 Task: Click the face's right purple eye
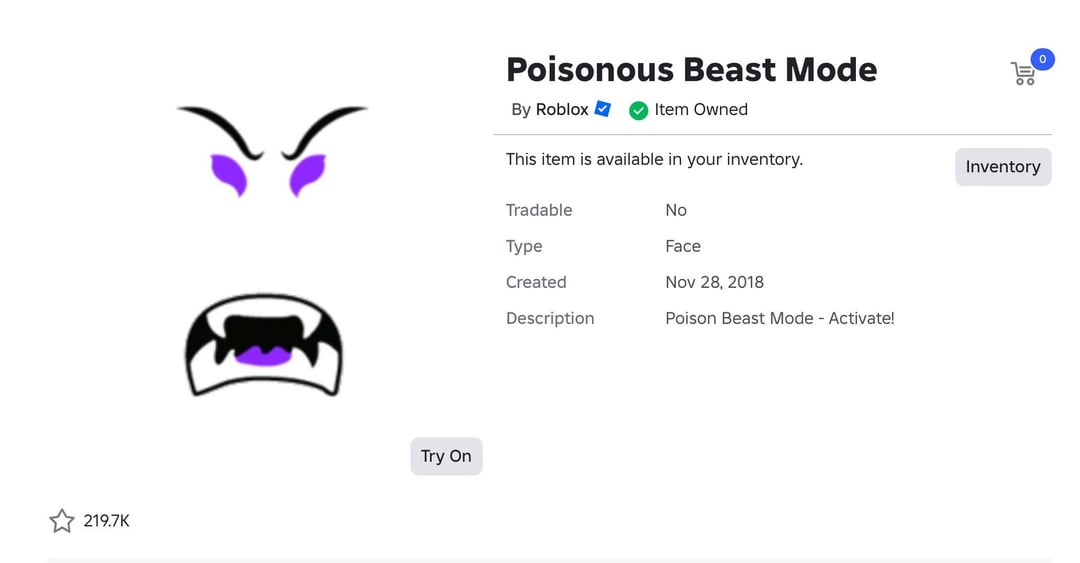[306, 174]
